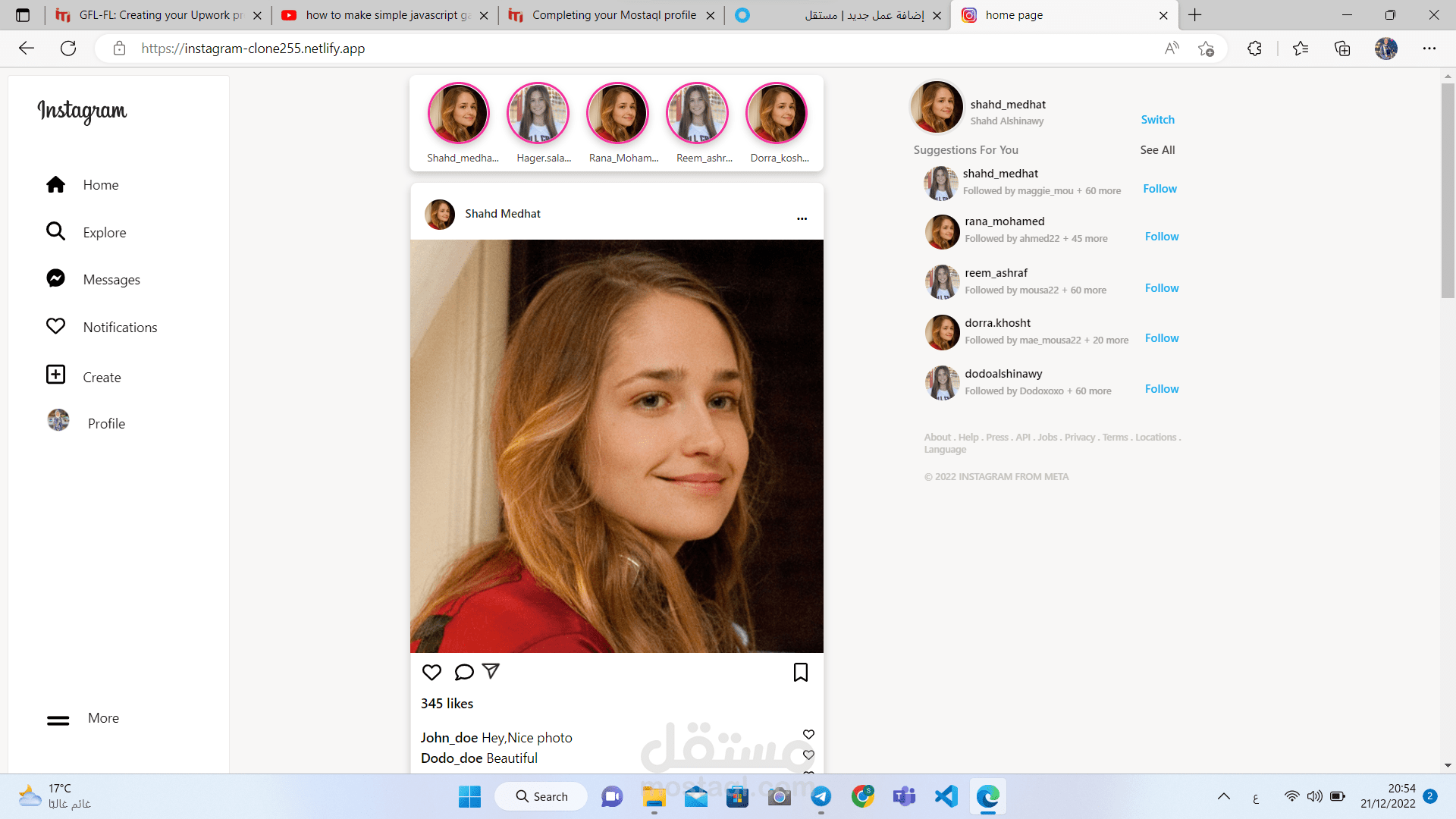This screenshot has height=819, width=1456.
Task: Follow dorra.khosht
Action: 1162,338
